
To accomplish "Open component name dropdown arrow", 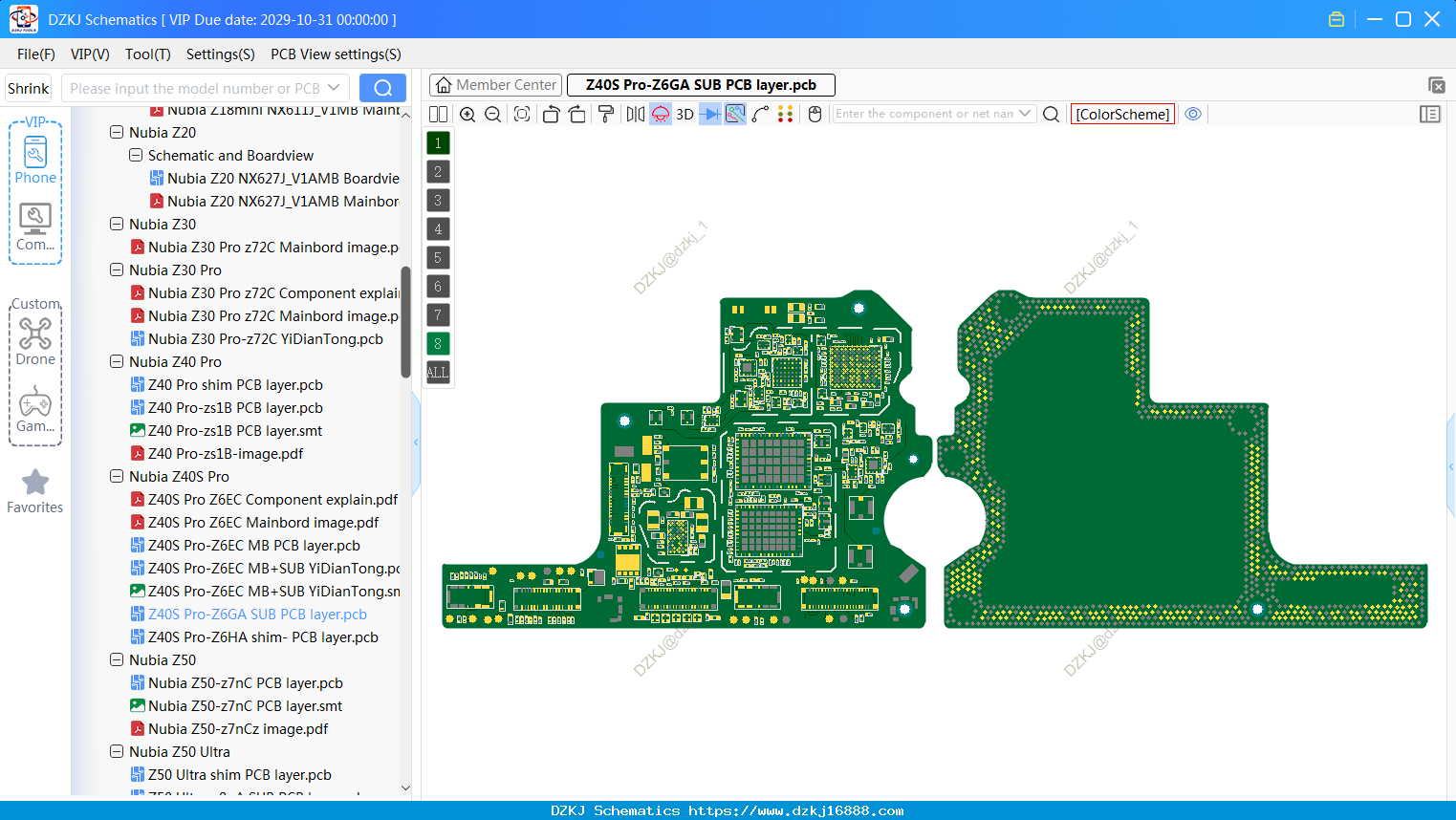I will point(1025,114).
